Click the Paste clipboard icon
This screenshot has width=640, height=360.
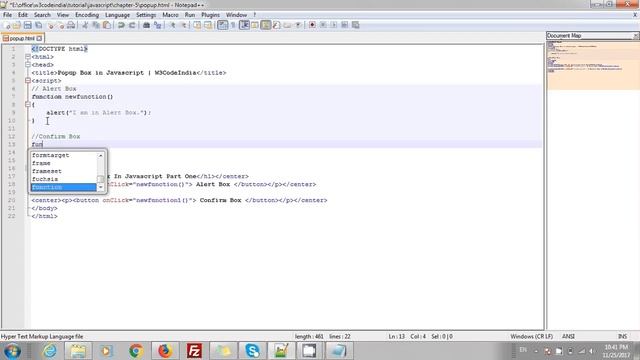107,25
